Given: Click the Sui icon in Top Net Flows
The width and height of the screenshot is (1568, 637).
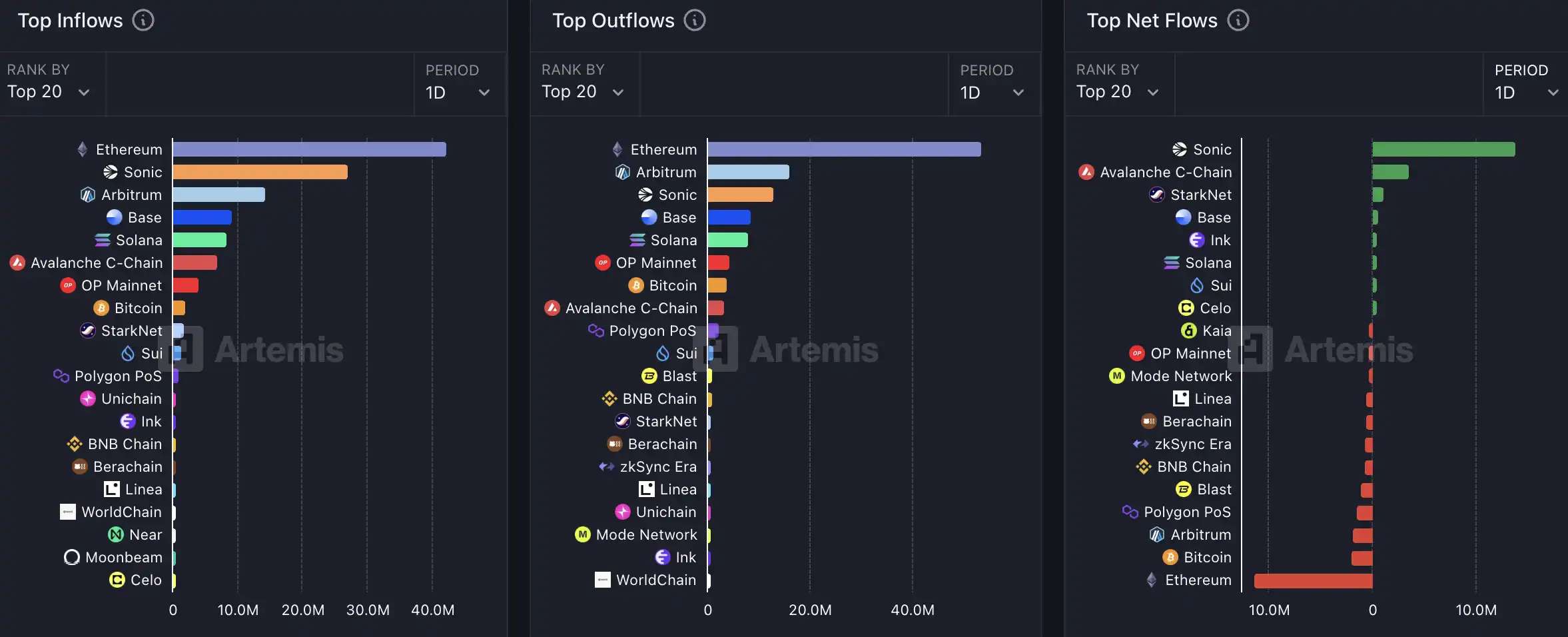Looking at the screenshot, I should pos(1197,285).
